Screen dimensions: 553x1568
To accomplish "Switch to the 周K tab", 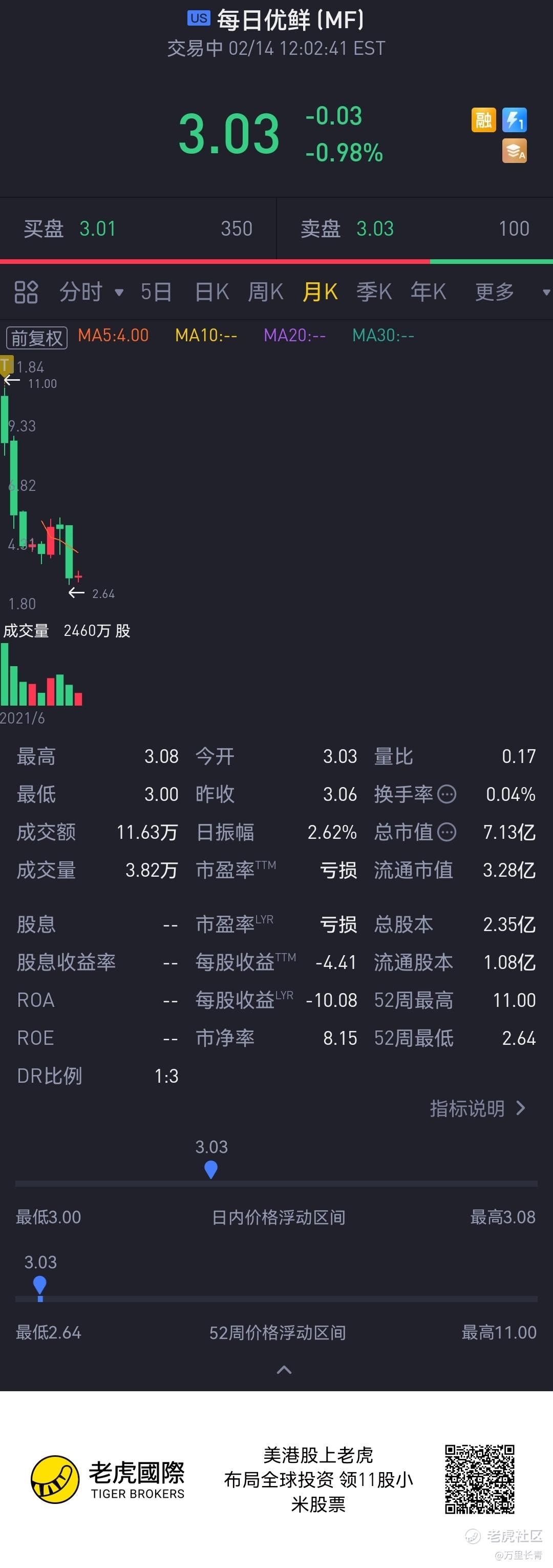I will 266,292.
